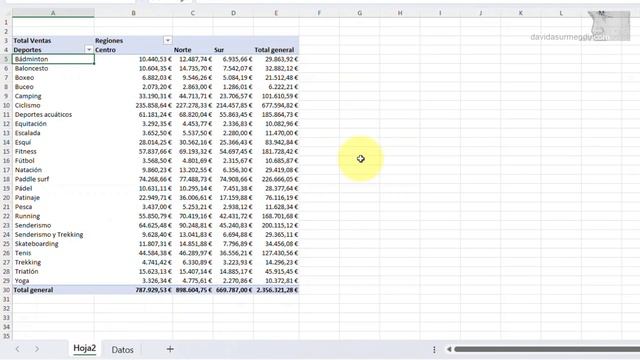Select column A header
640x360 pixels.
pos(53,13)
